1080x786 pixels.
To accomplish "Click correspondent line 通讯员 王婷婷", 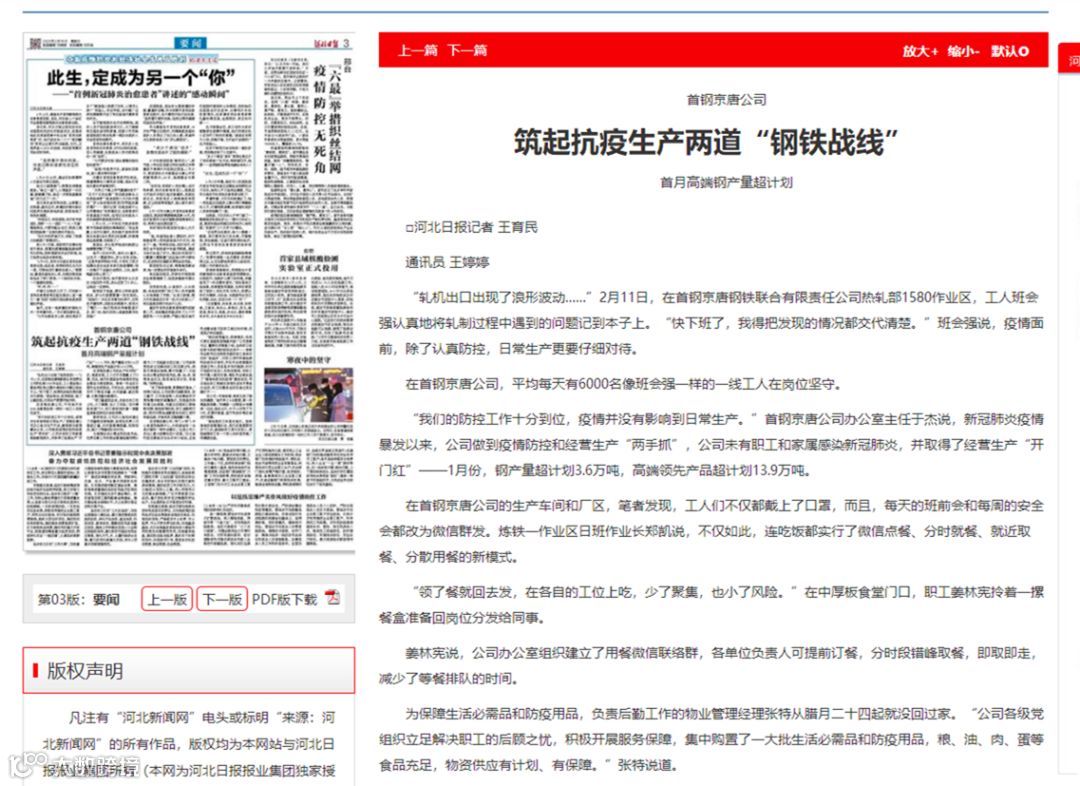I will click(x=447, y=262).
